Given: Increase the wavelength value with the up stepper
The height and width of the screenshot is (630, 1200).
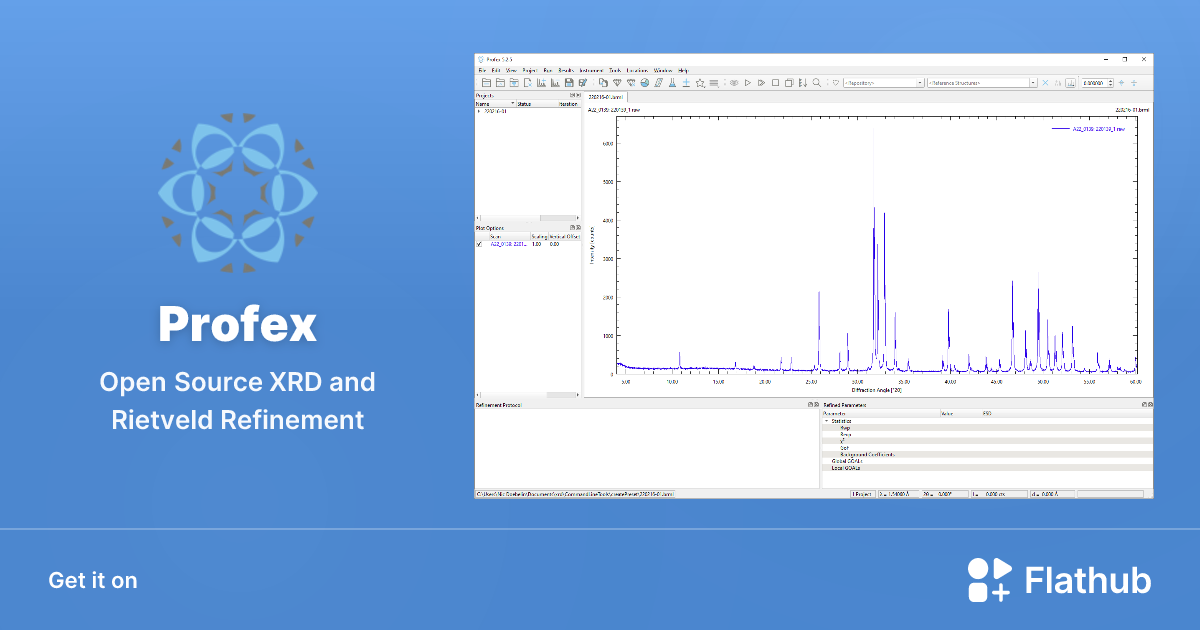Looking at the screenshot, I should coord(1110,79).
